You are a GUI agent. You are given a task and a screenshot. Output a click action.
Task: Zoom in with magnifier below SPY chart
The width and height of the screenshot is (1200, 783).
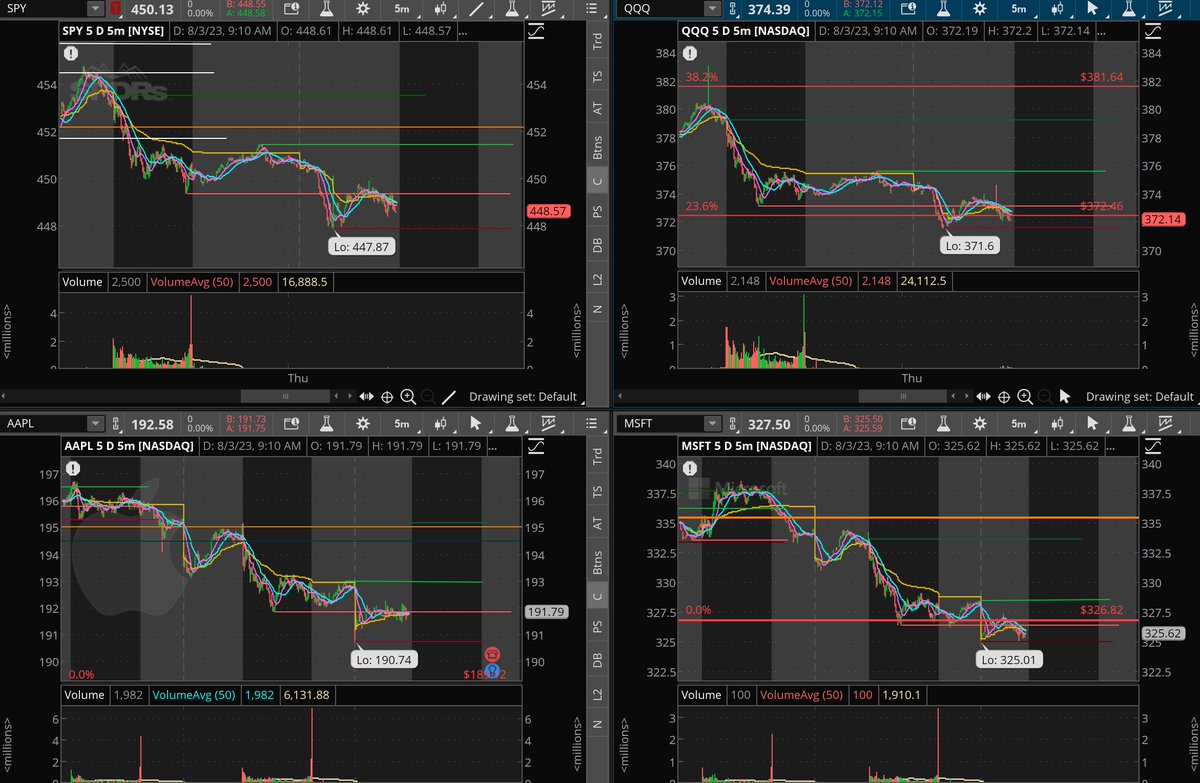tap(408, 396)
